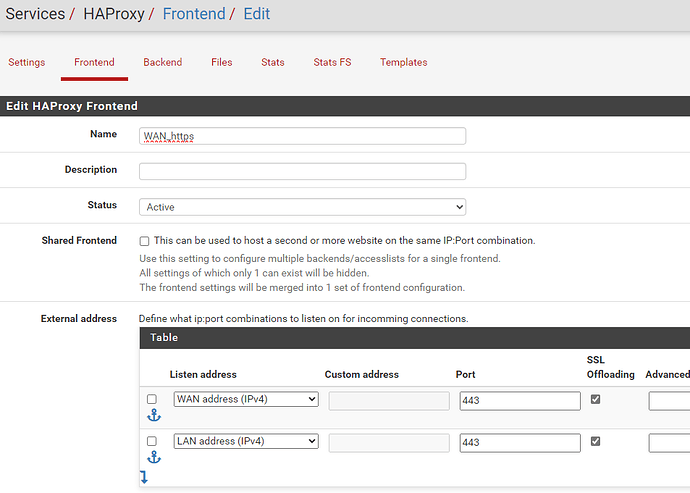Click the Port column header

point(465,375)
